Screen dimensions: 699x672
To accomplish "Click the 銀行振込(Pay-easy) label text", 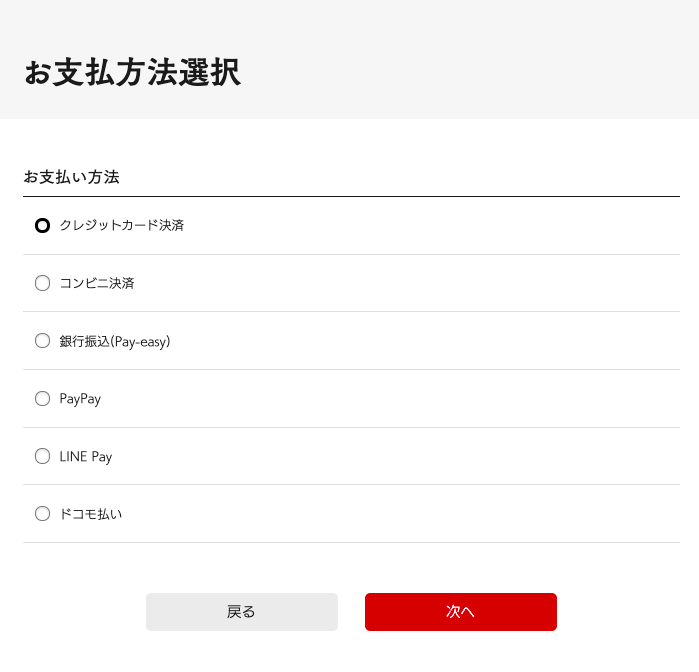I will pyautogui.click(x=115, y=341).
